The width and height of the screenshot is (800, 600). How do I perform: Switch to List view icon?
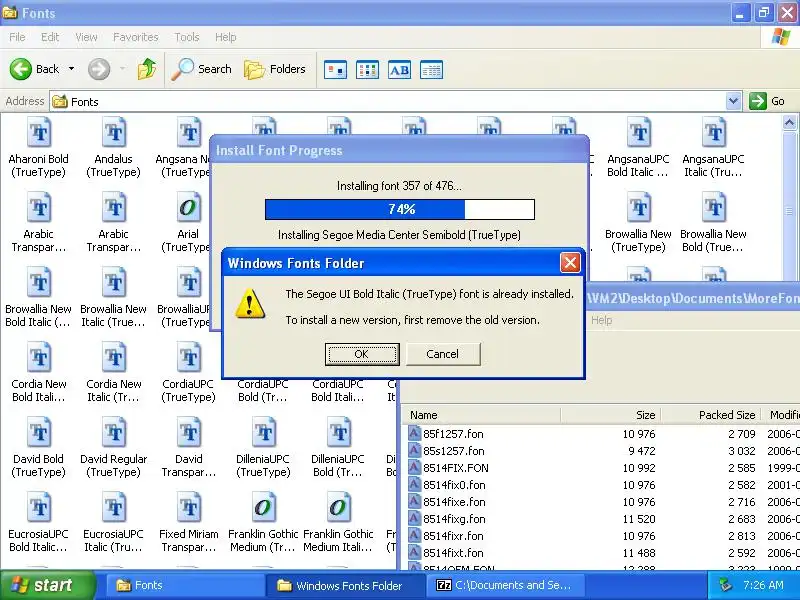pyautogui.click(x=367, y=70)
